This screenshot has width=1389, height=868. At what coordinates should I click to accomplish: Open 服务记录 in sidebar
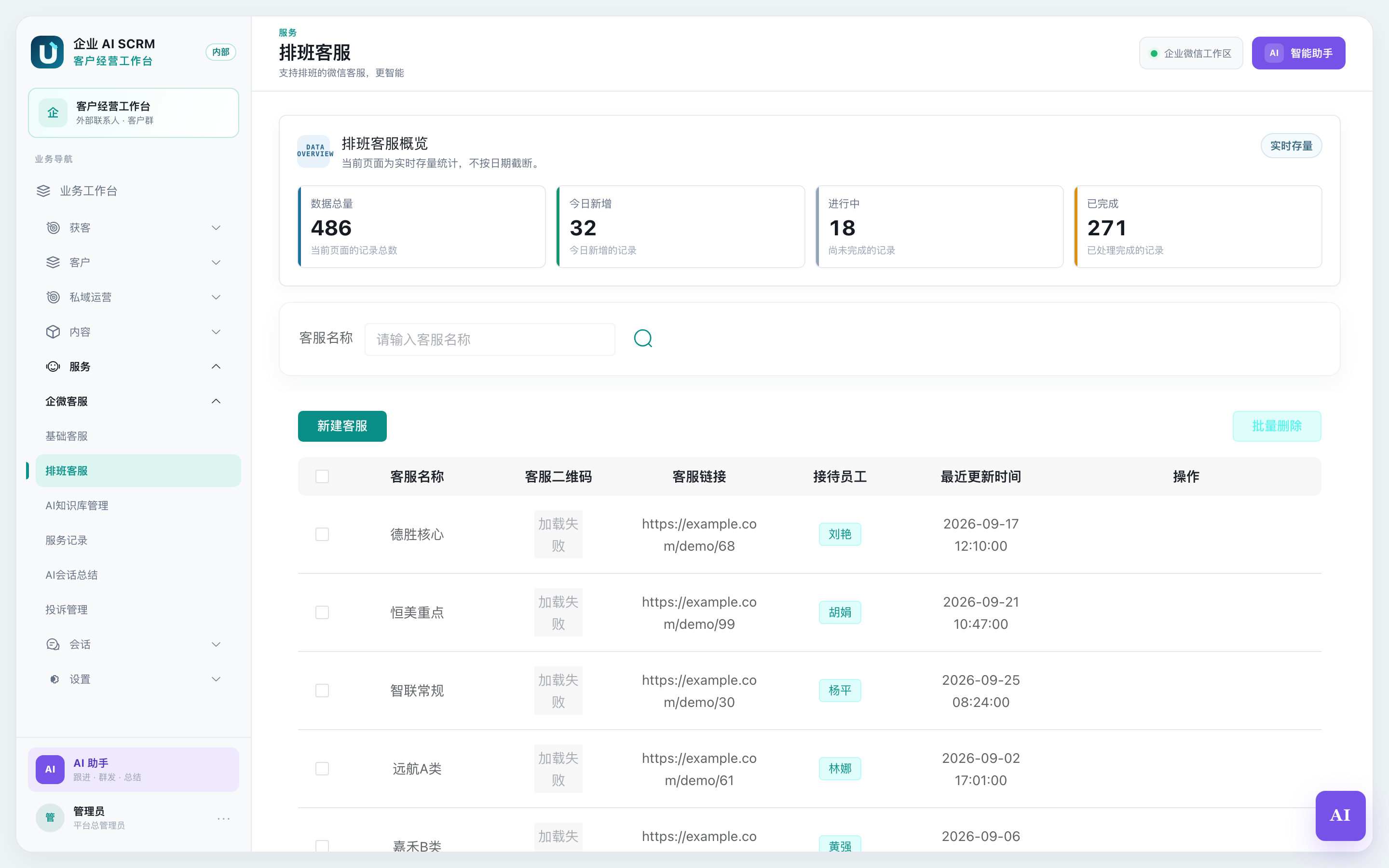pos(138,540)
